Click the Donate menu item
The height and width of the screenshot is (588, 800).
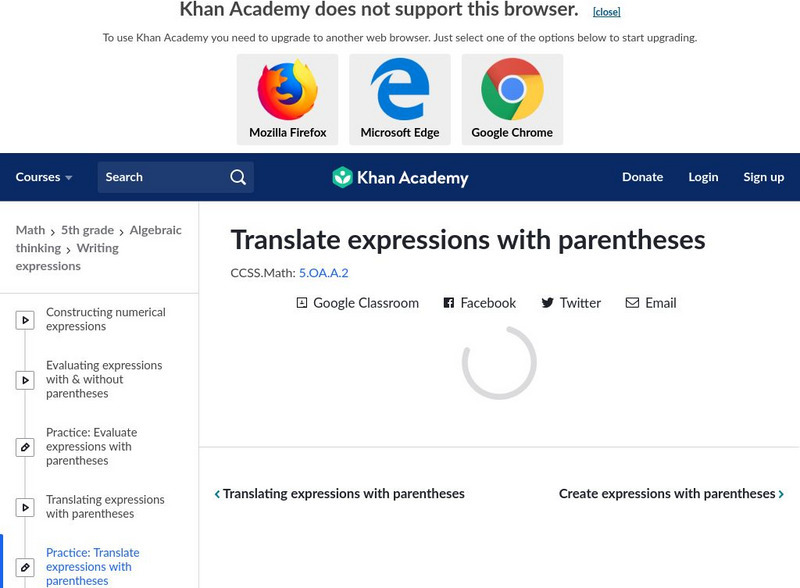click(x=642, y=176)
